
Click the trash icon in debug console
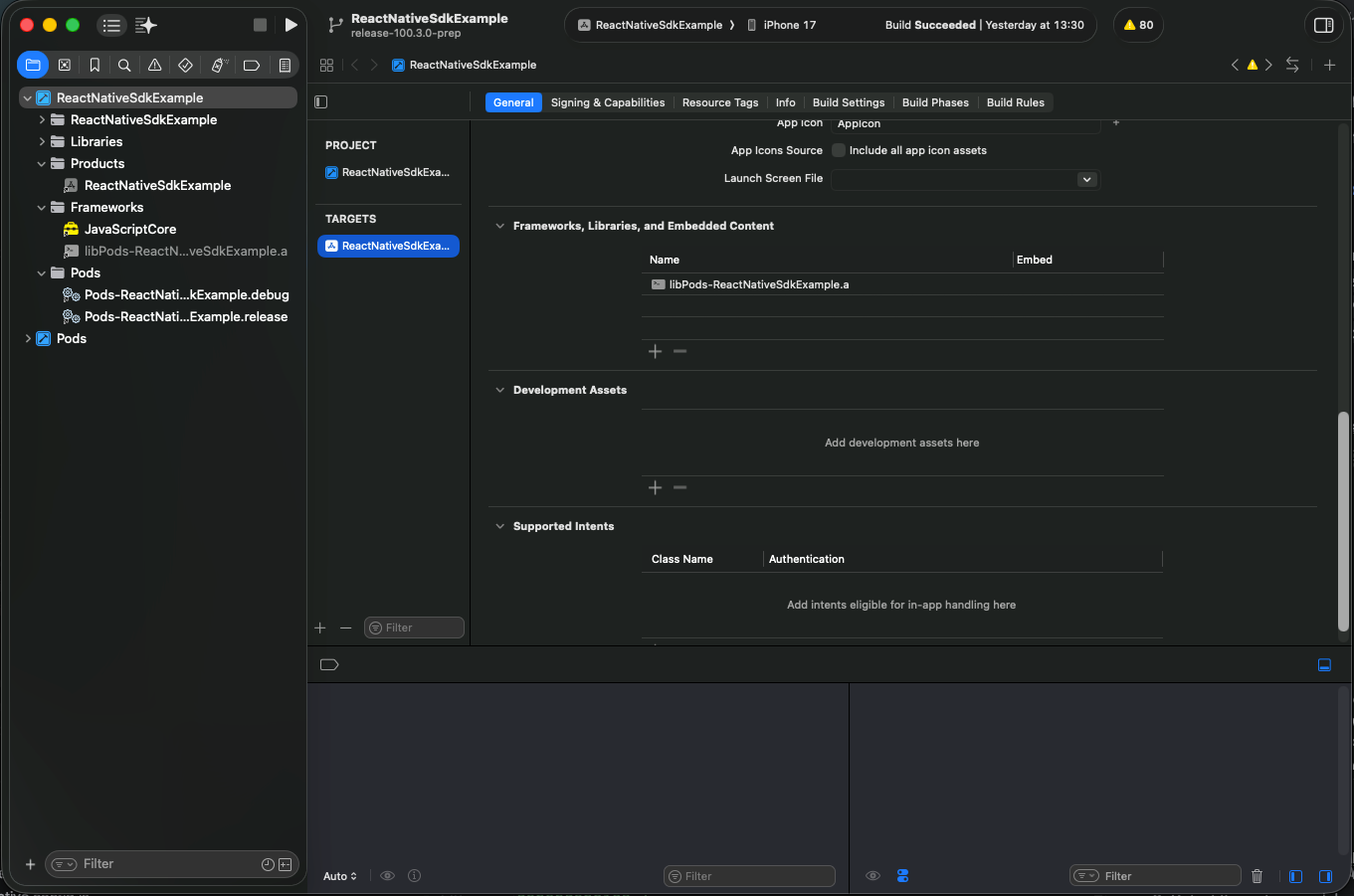[1257, 876]
